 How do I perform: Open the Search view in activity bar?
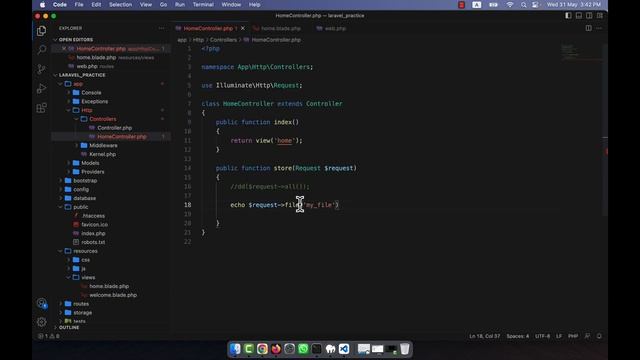click(41, 50)
